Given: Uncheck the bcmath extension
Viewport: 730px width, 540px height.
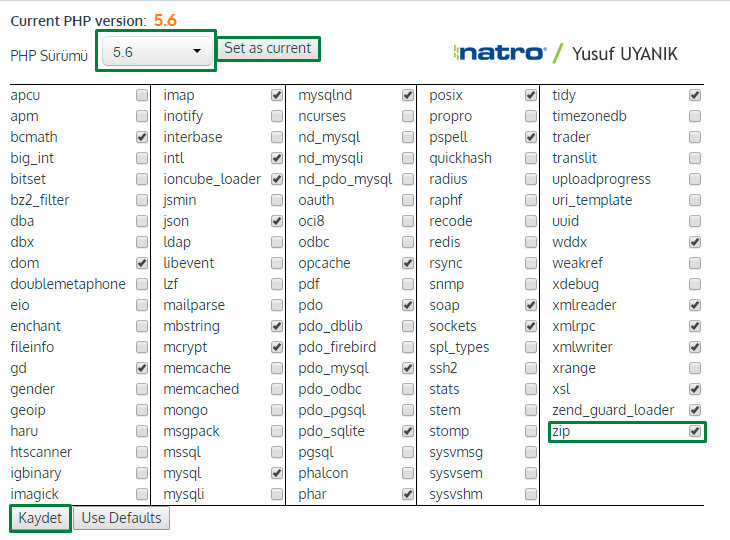Looking at the screenshot, I should coord(142,137).
